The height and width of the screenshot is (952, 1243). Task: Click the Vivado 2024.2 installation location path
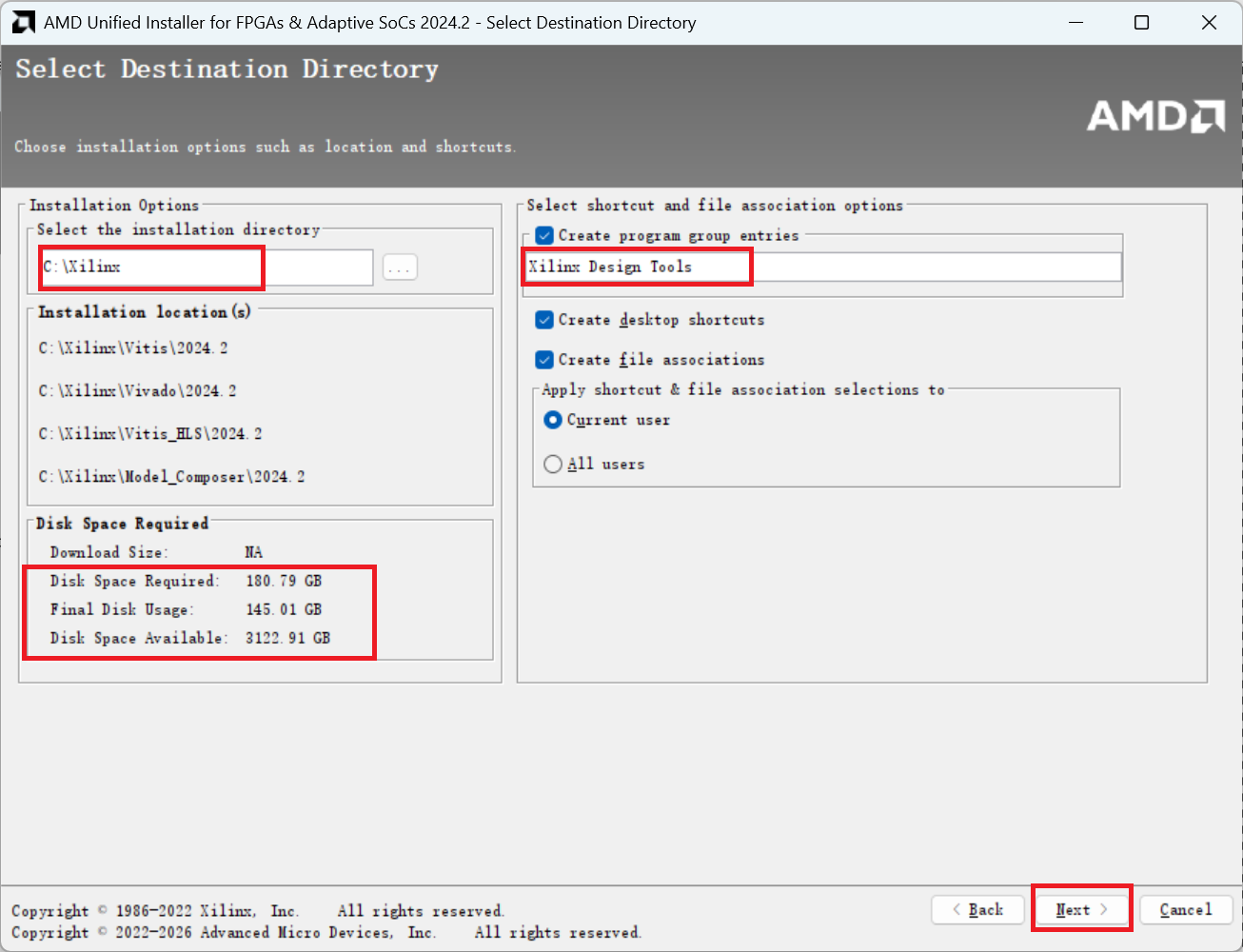tap(137, 391)
